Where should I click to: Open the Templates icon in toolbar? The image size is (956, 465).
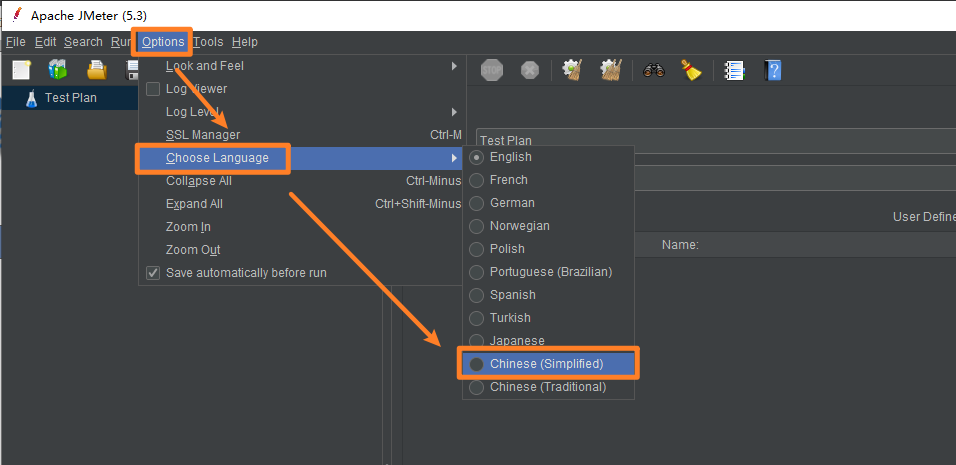(58, 70)
